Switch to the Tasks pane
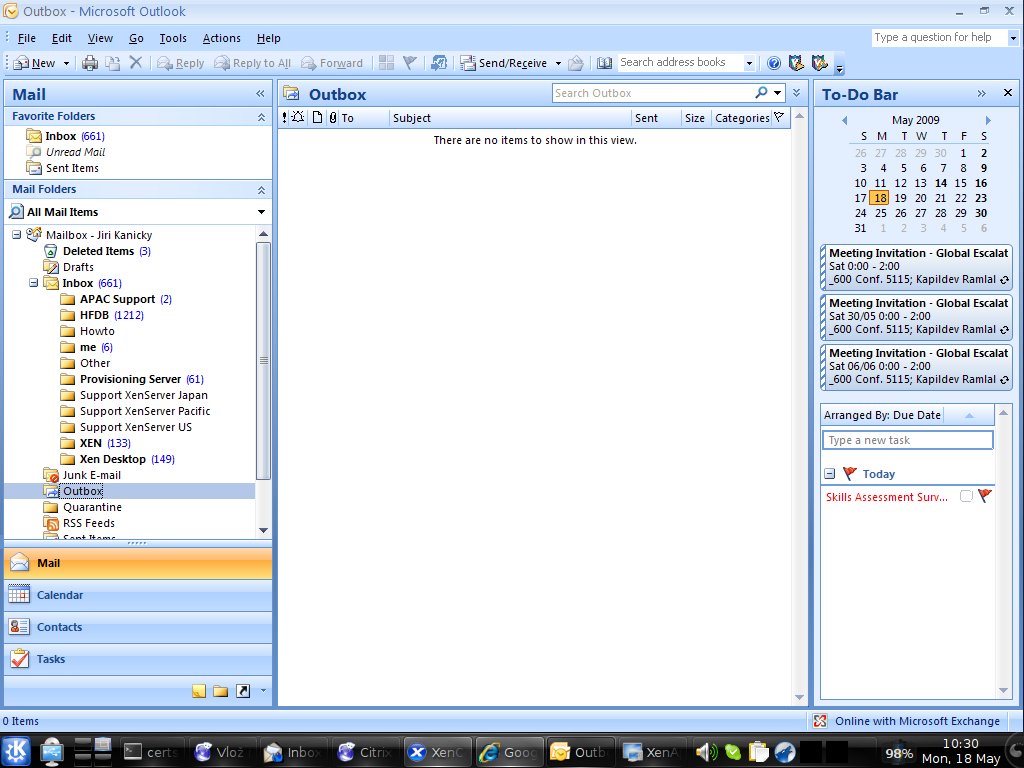 (138, 659)
